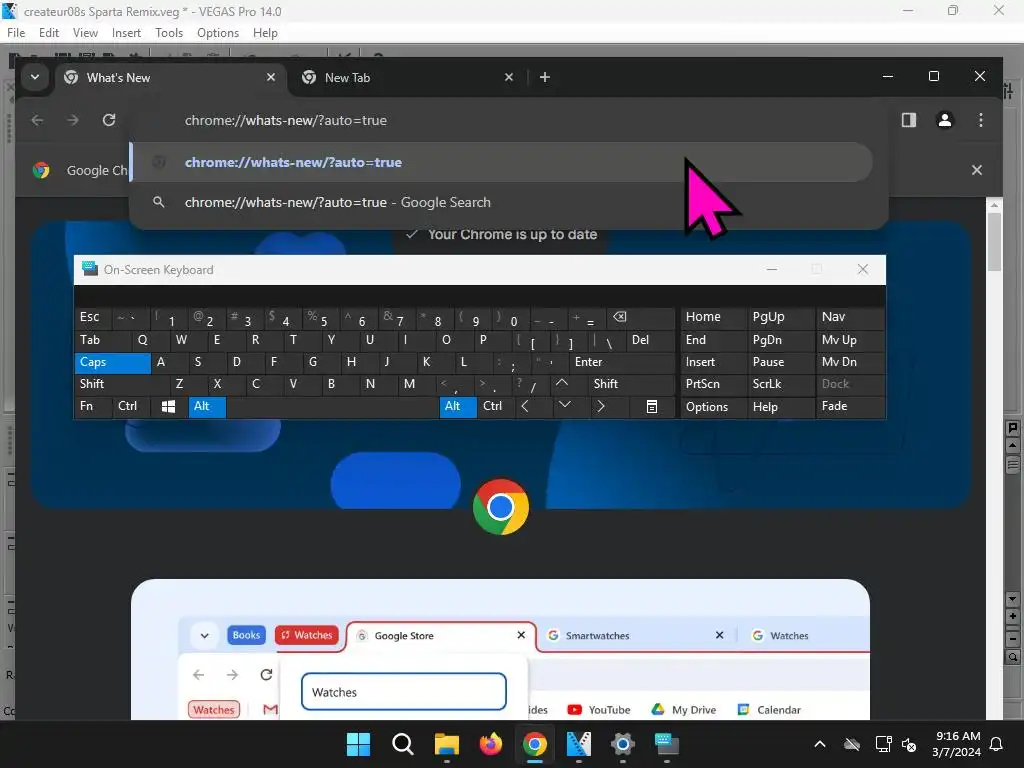Screen dimensions: 1024x768
Task: Click the Home key
Action: click(x=714, y=317)
